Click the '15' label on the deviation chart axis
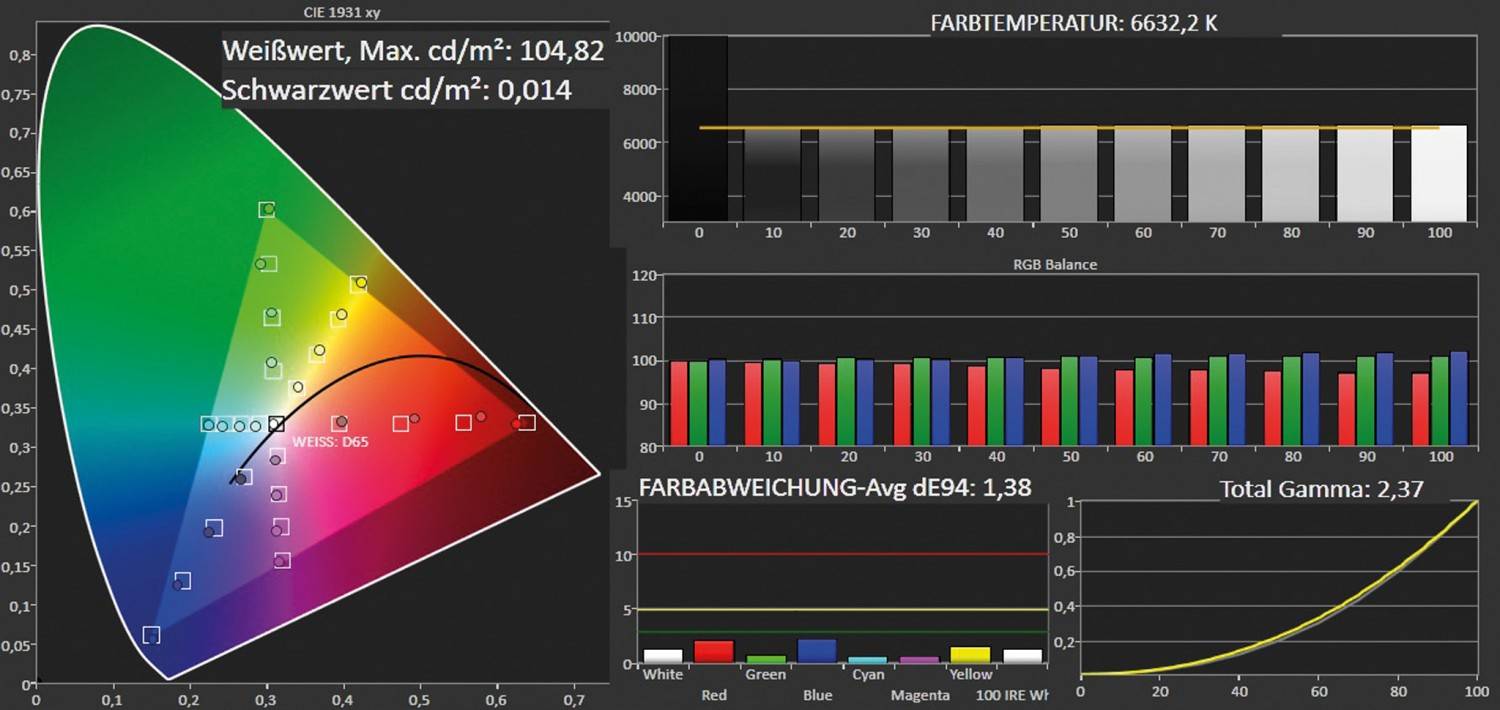Screen dimensions: 1500x710 pos(626,501)
